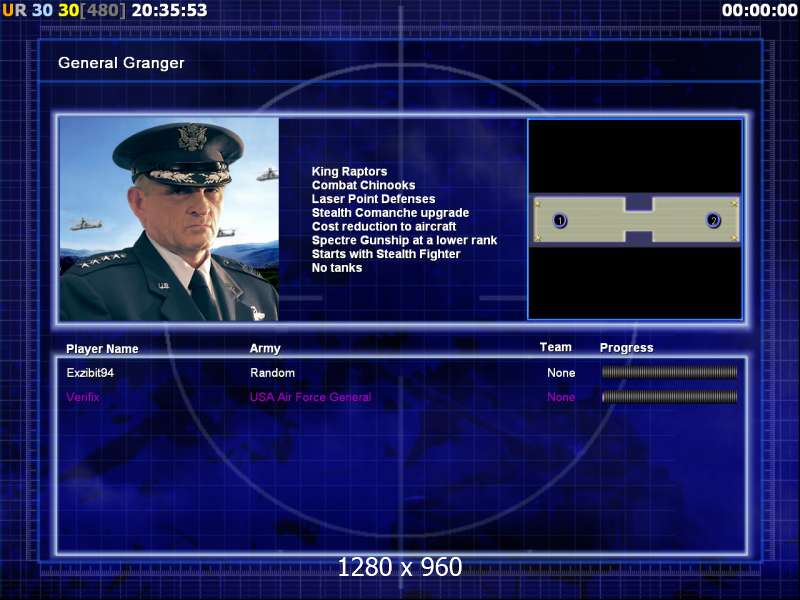800x600 pixels.
Task: Select player name 'Exzibit94'
Action: coord(90,372)
